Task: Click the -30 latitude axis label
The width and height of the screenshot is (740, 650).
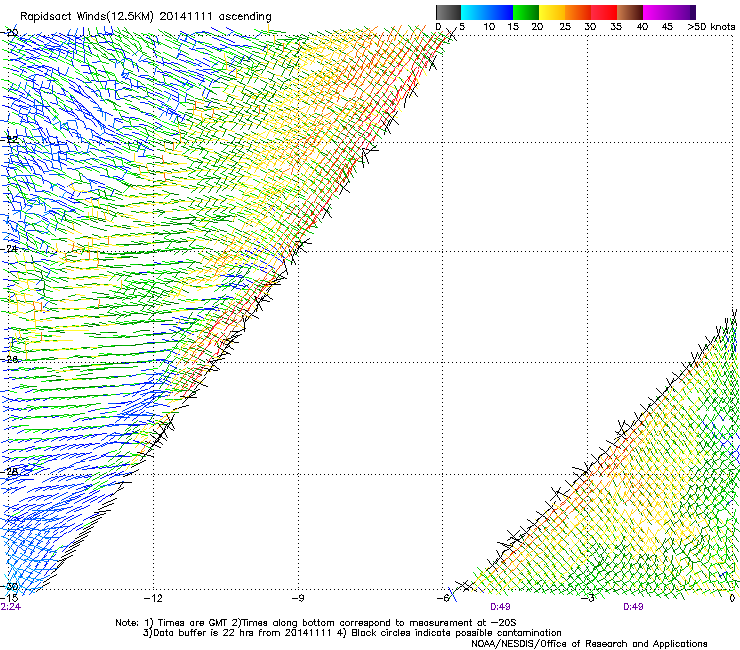Action: click(10, 586)
